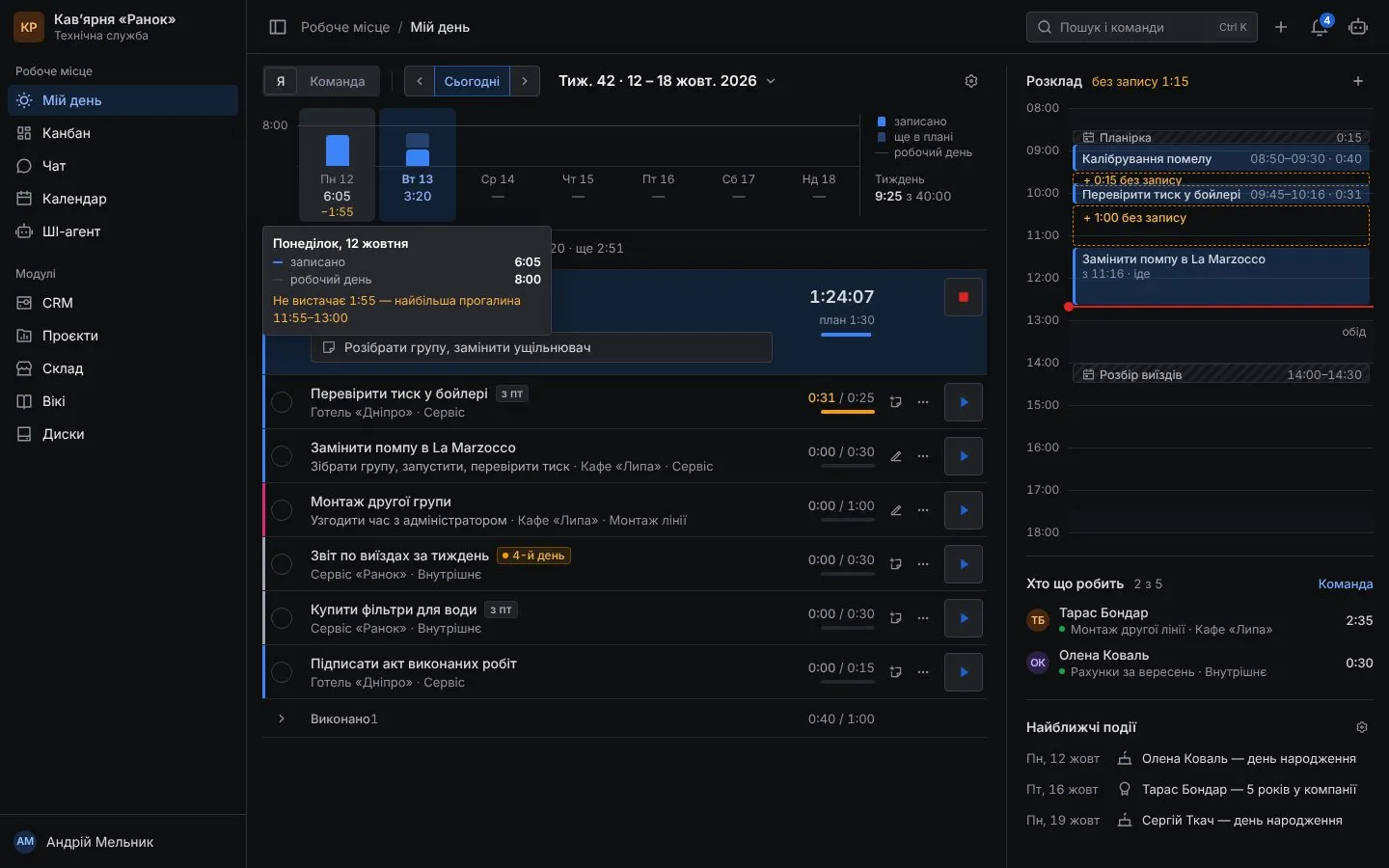Mark Монтаж другої групи as done

(282, 510)
